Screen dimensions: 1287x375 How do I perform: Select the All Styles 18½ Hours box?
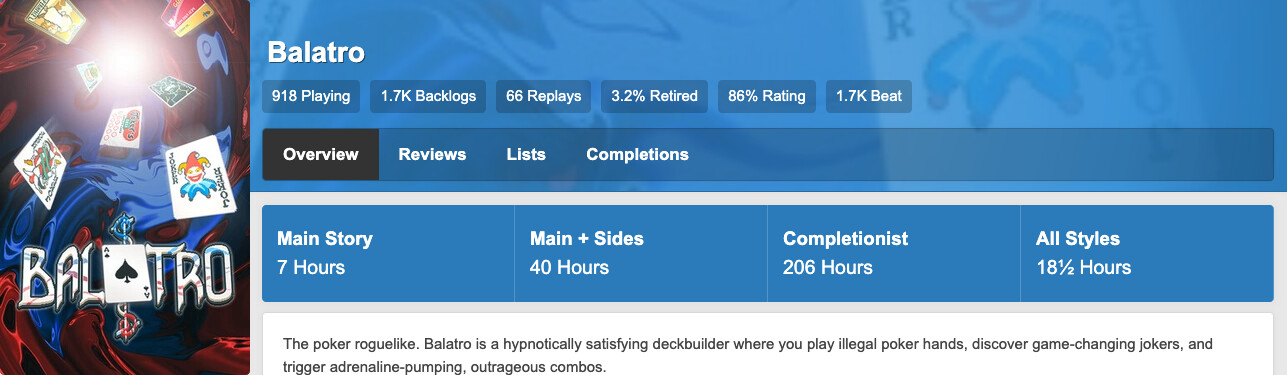pos(1147,253)
